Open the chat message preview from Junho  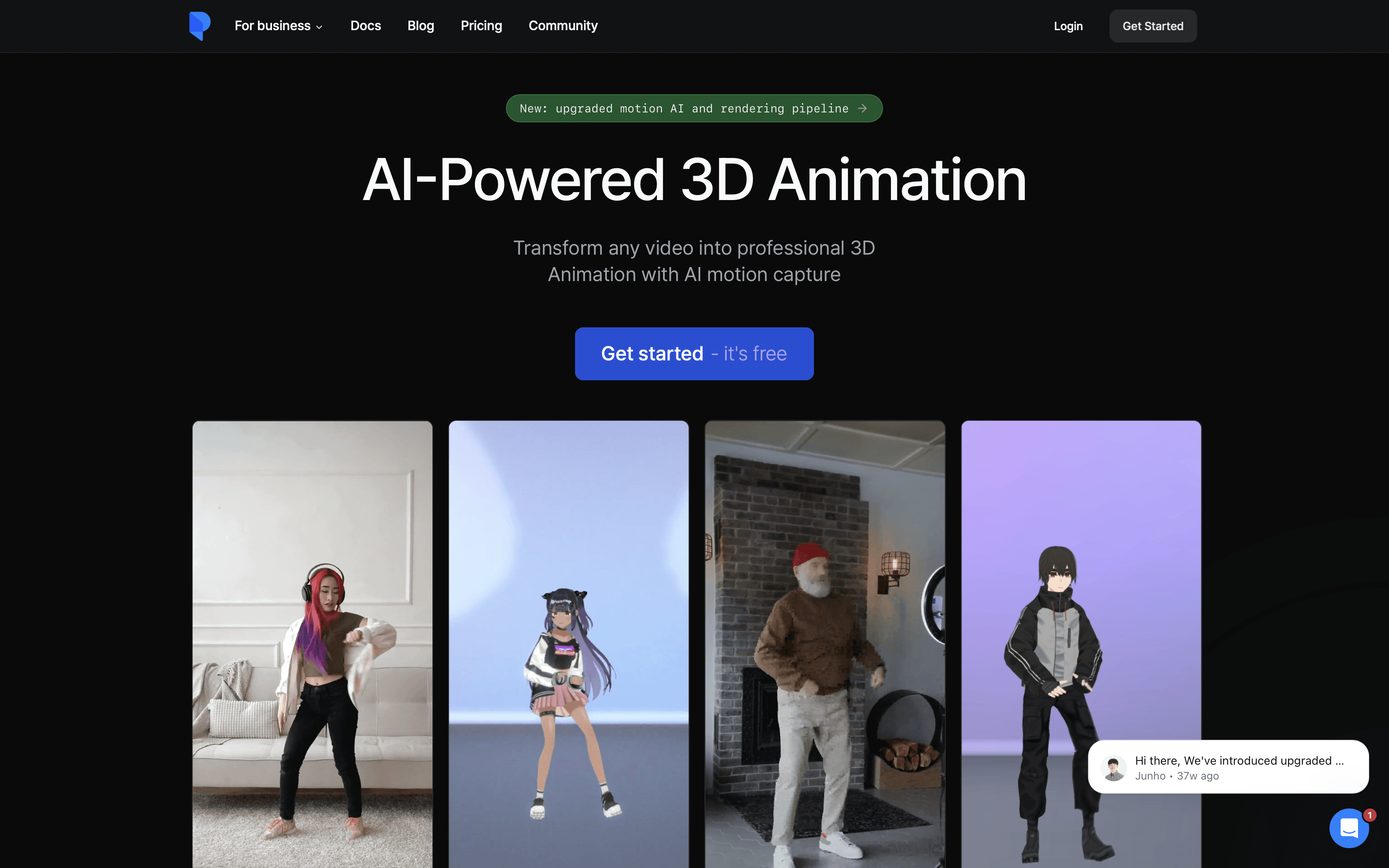(x=1228, y=767)
